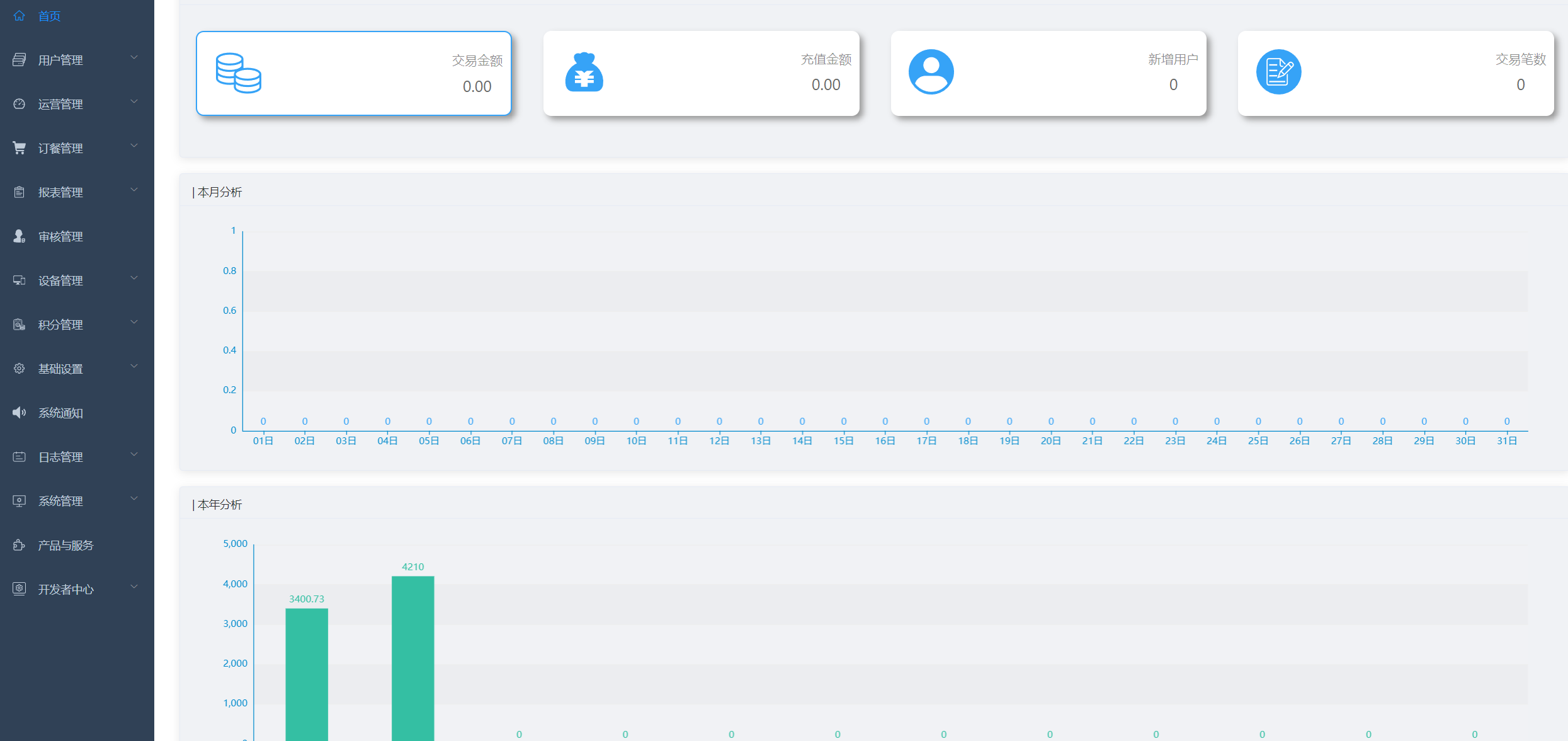Click the speaker icon for 系统通知

[x=19, y=413]
